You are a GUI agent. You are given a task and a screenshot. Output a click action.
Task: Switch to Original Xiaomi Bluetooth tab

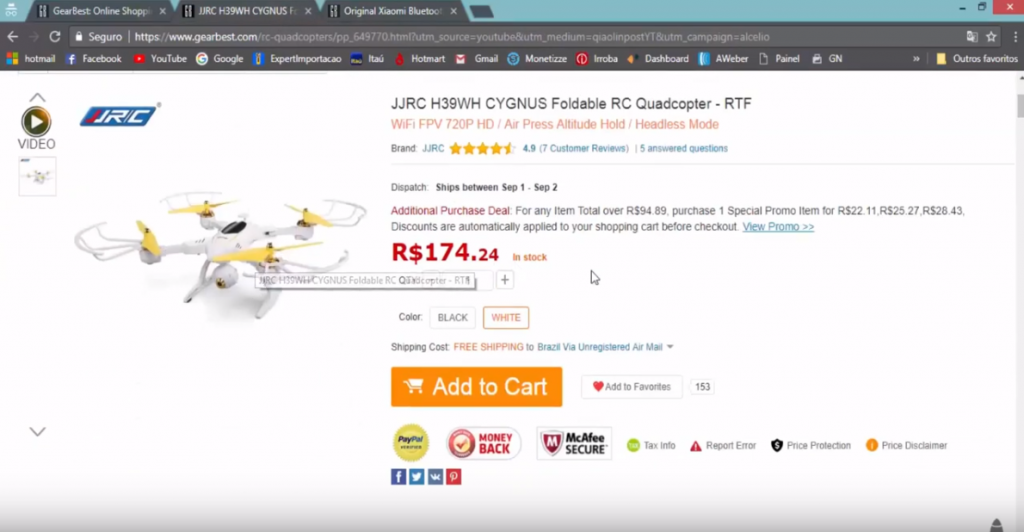coord(394,11)
